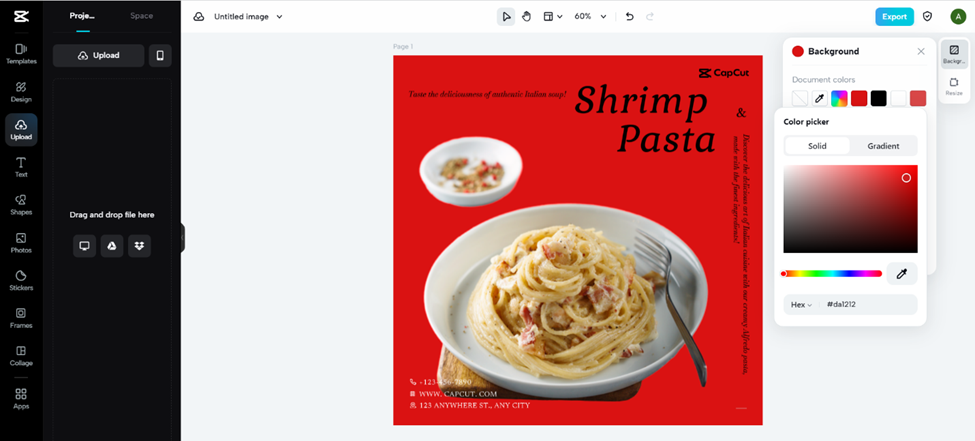
Task: Upload from Google Drive icon
Action: 112,246
